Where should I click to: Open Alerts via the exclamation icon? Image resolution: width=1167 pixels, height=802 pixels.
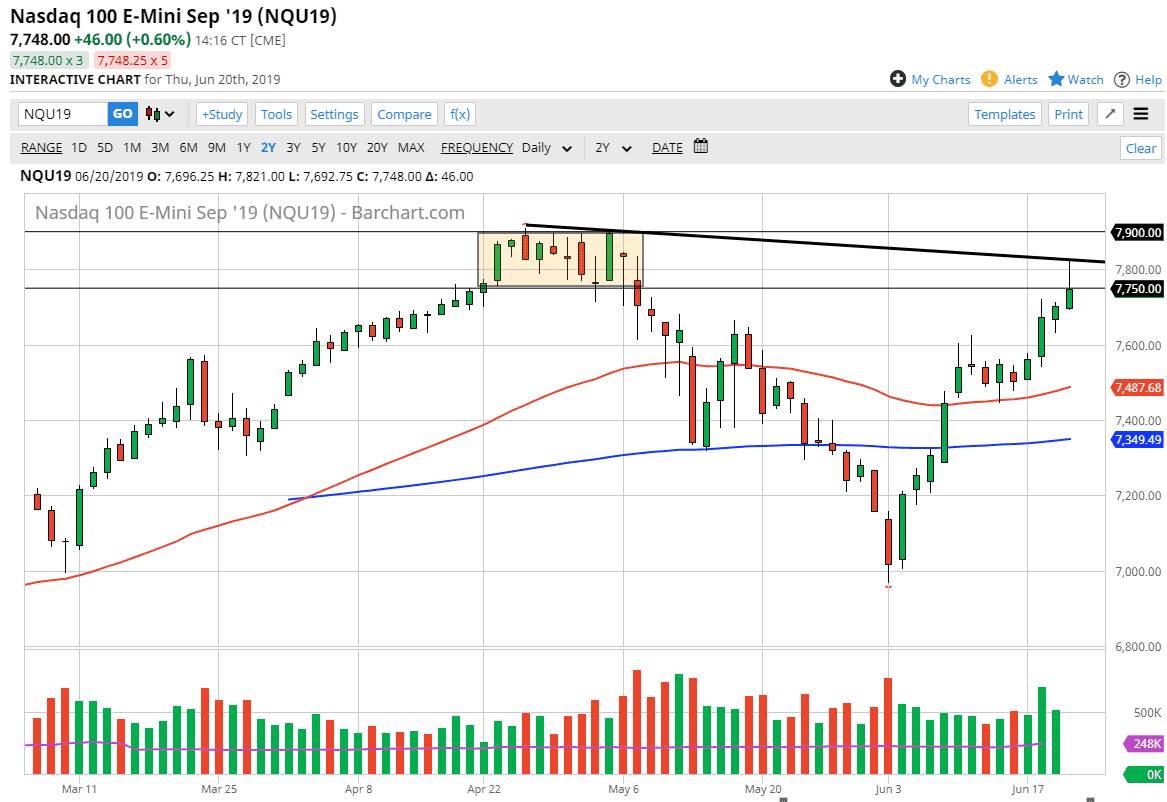click(x=989, y=79)
